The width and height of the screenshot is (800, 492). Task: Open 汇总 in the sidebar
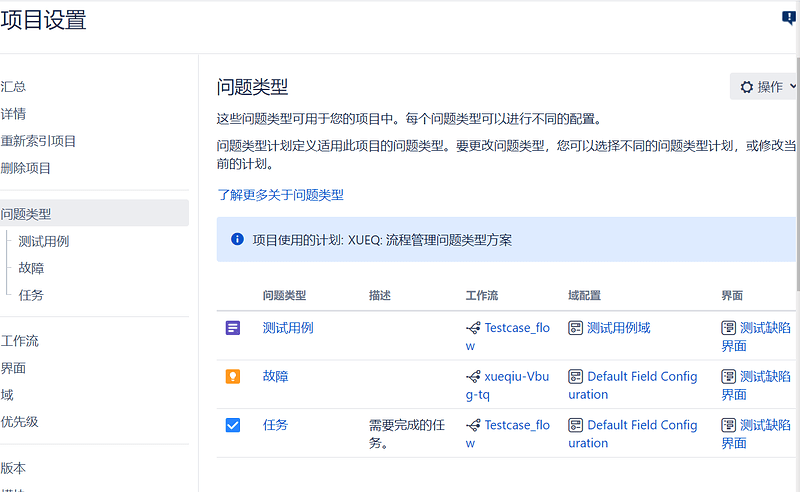pyautogui.click(x=13, y=86)
